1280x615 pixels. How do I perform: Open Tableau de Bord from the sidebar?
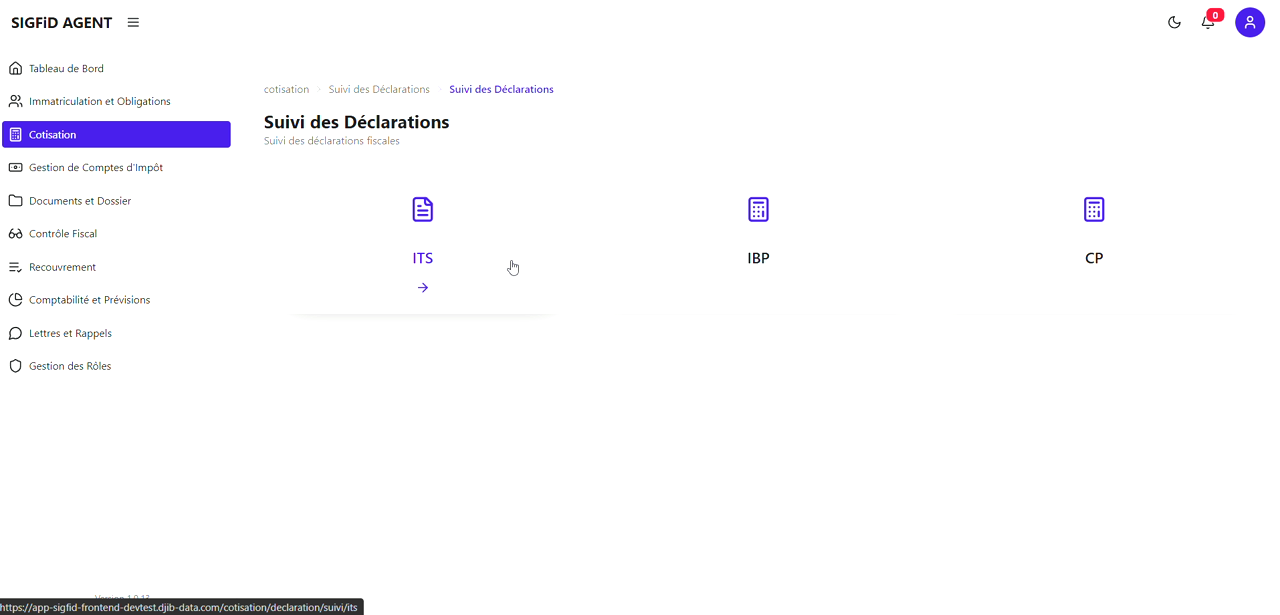click(66, 69)
